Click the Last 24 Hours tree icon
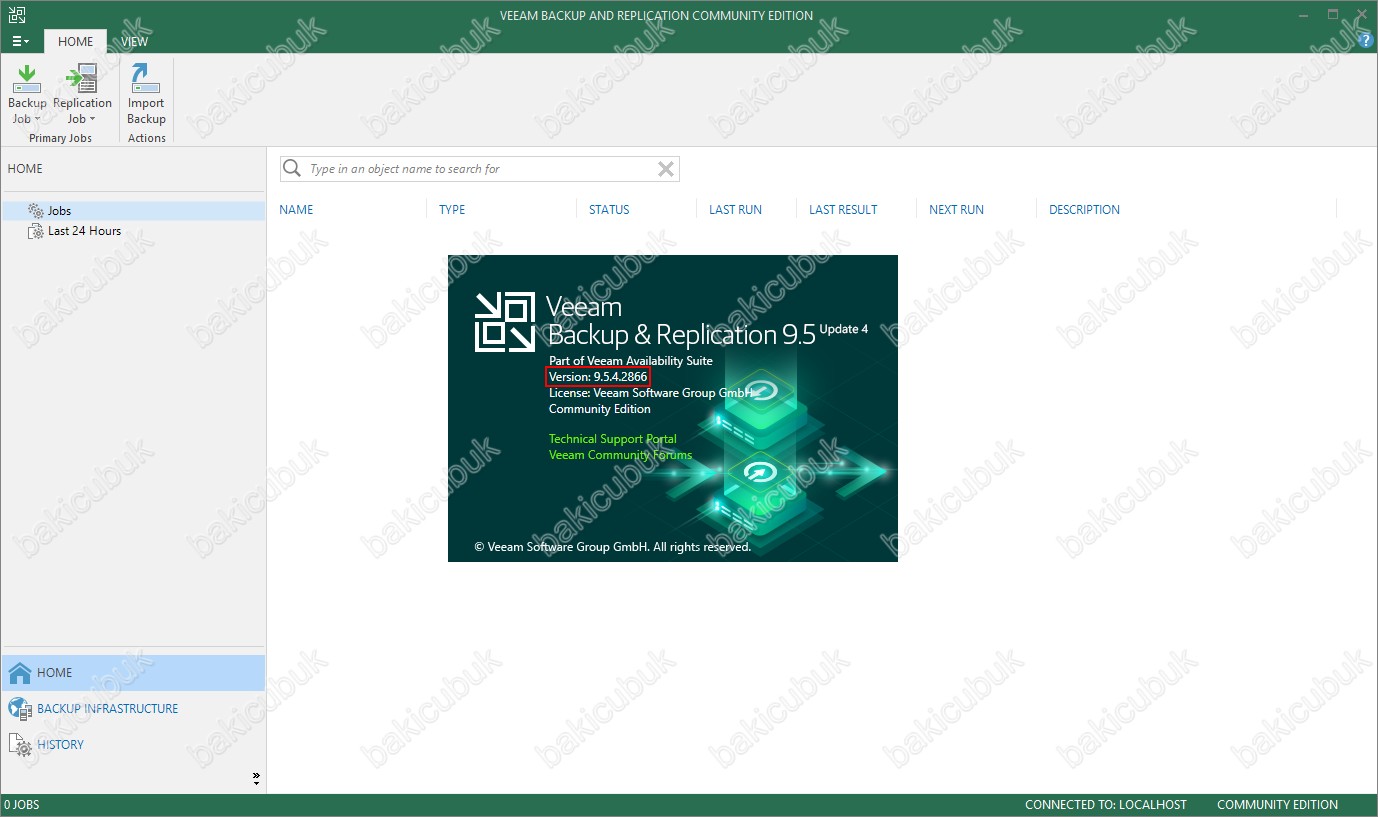 tap(36, 231)
